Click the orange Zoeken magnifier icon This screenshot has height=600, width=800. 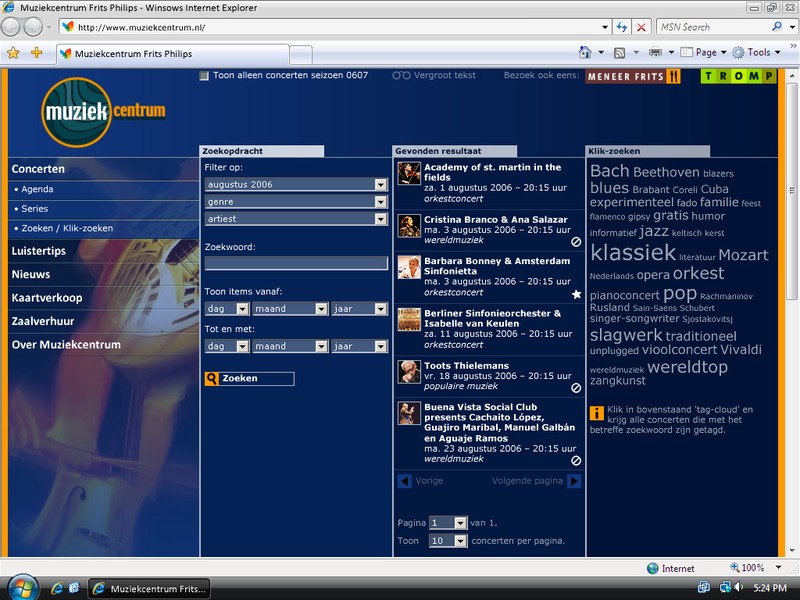point(212,379)
